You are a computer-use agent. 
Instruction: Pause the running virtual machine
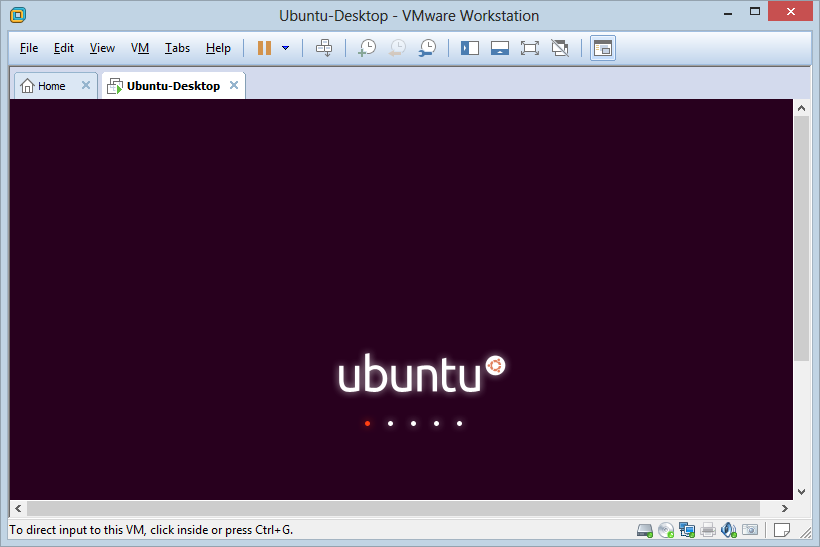[264, 48]
